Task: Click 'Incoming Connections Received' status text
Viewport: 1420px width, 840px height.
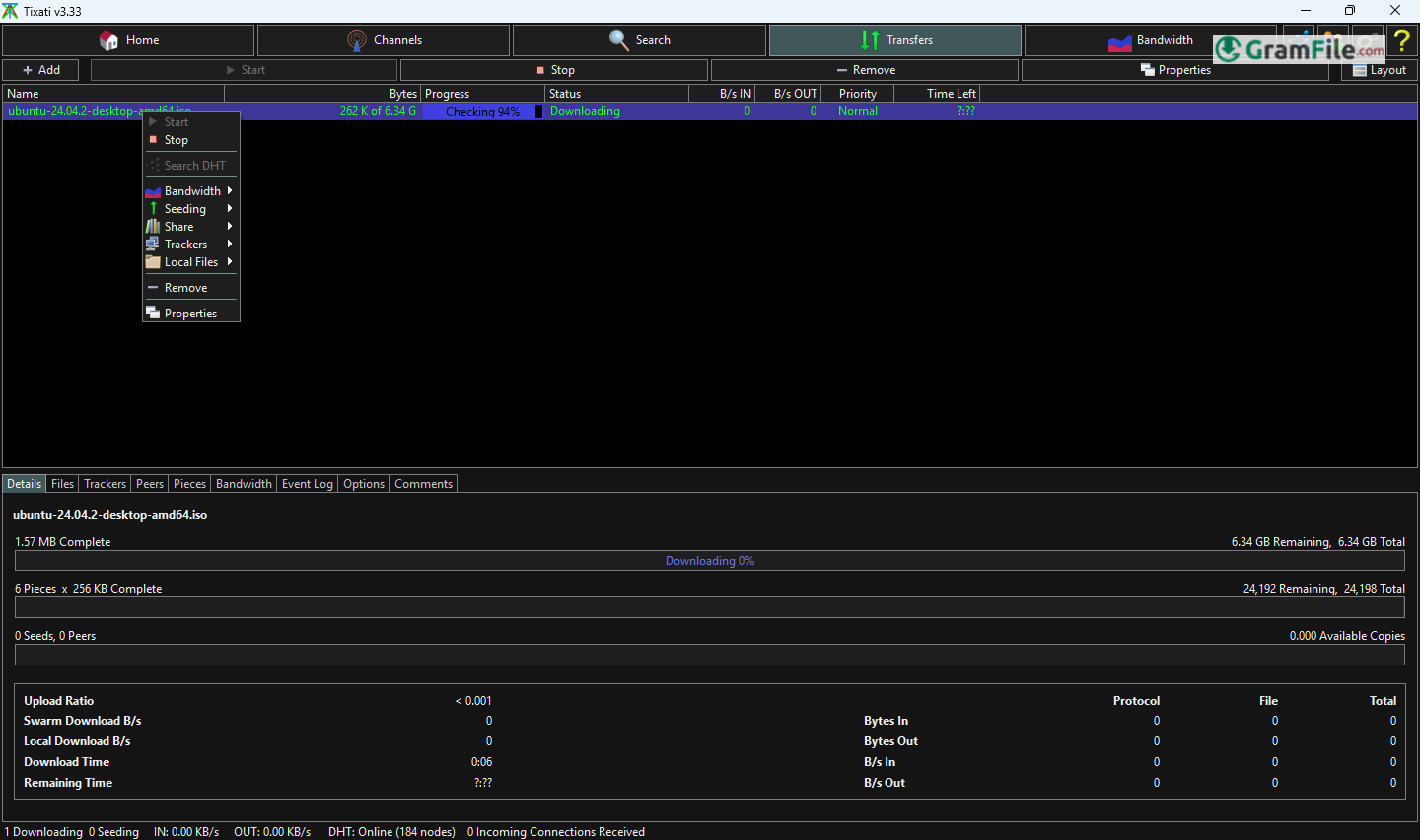Action: click(556, 832)
